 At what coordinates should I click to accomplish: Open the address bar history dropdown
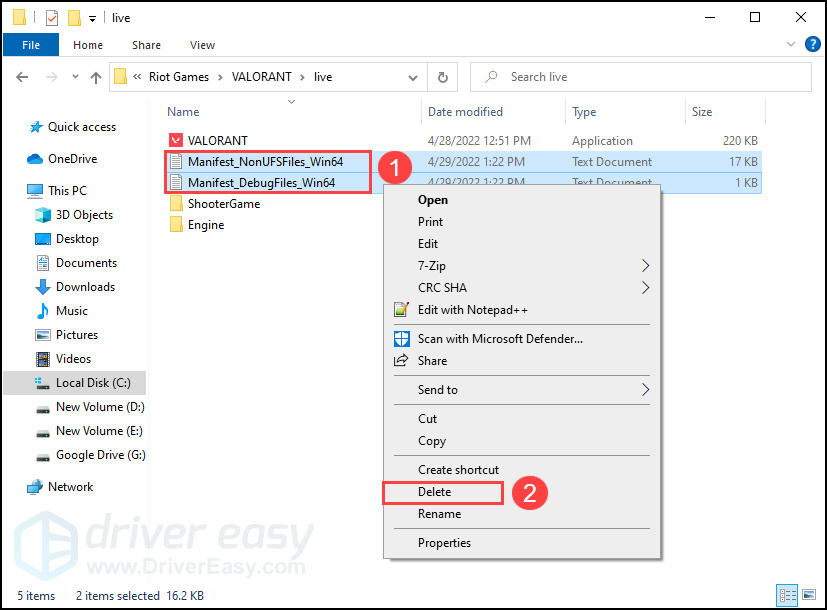(414, 77)
